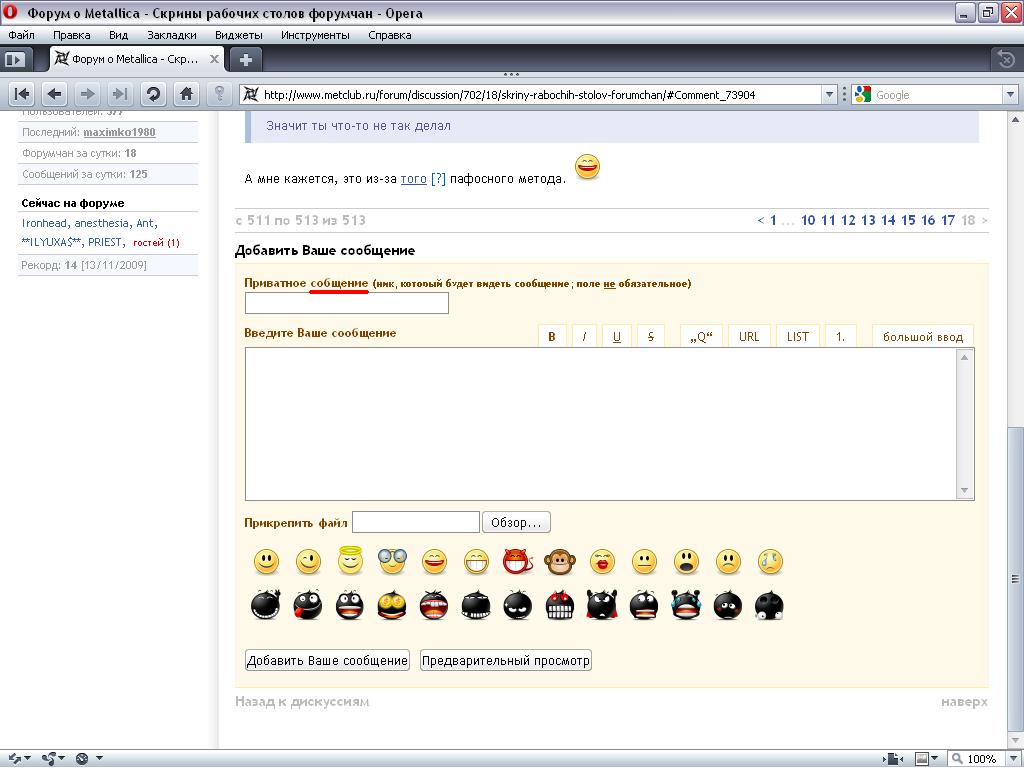Insert the monkey smiley
1024x768 pixels.
[559, 562]
